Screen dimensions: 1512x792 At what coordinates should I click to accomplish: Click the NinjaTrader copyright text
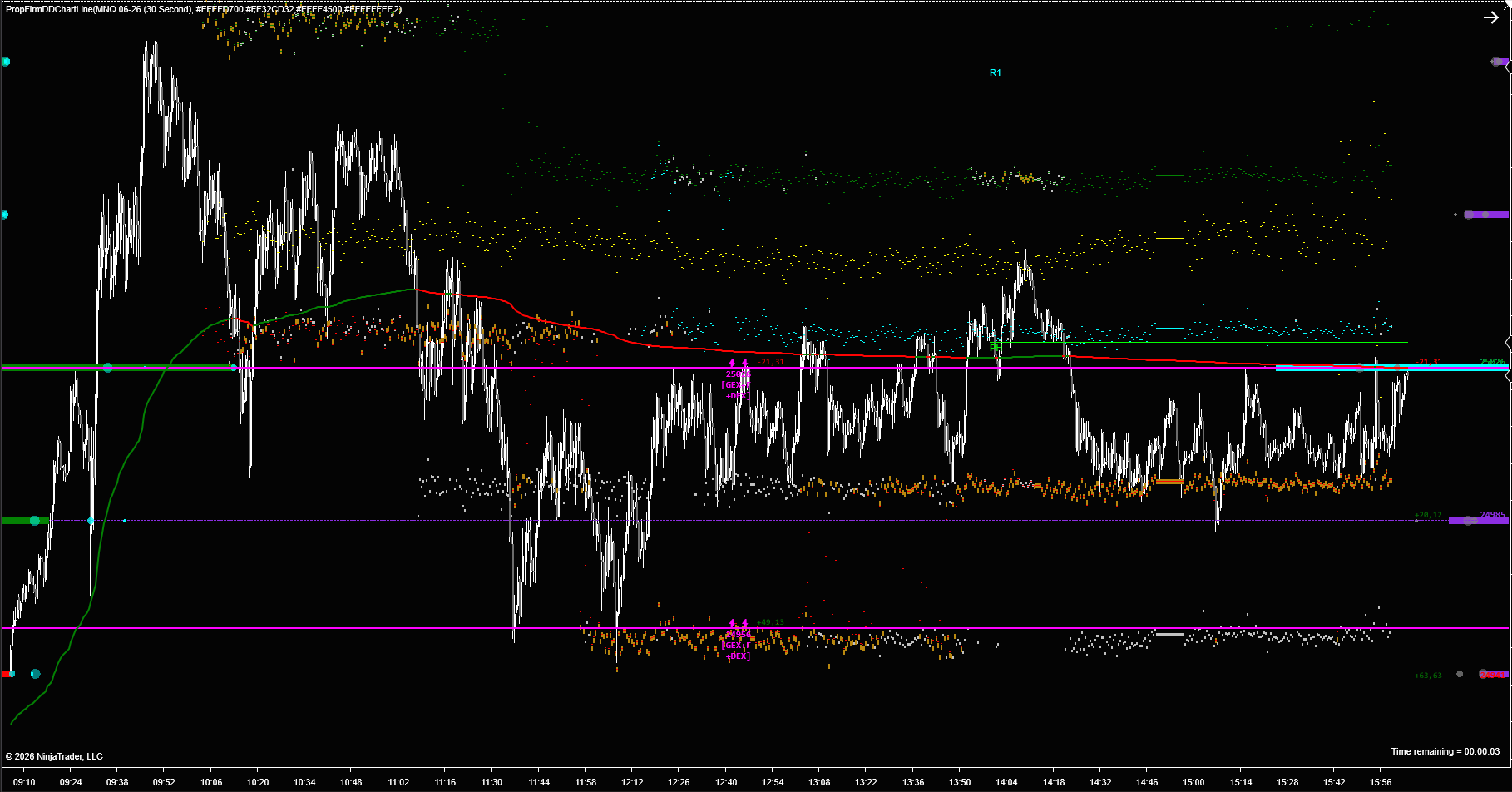[55, 756]
